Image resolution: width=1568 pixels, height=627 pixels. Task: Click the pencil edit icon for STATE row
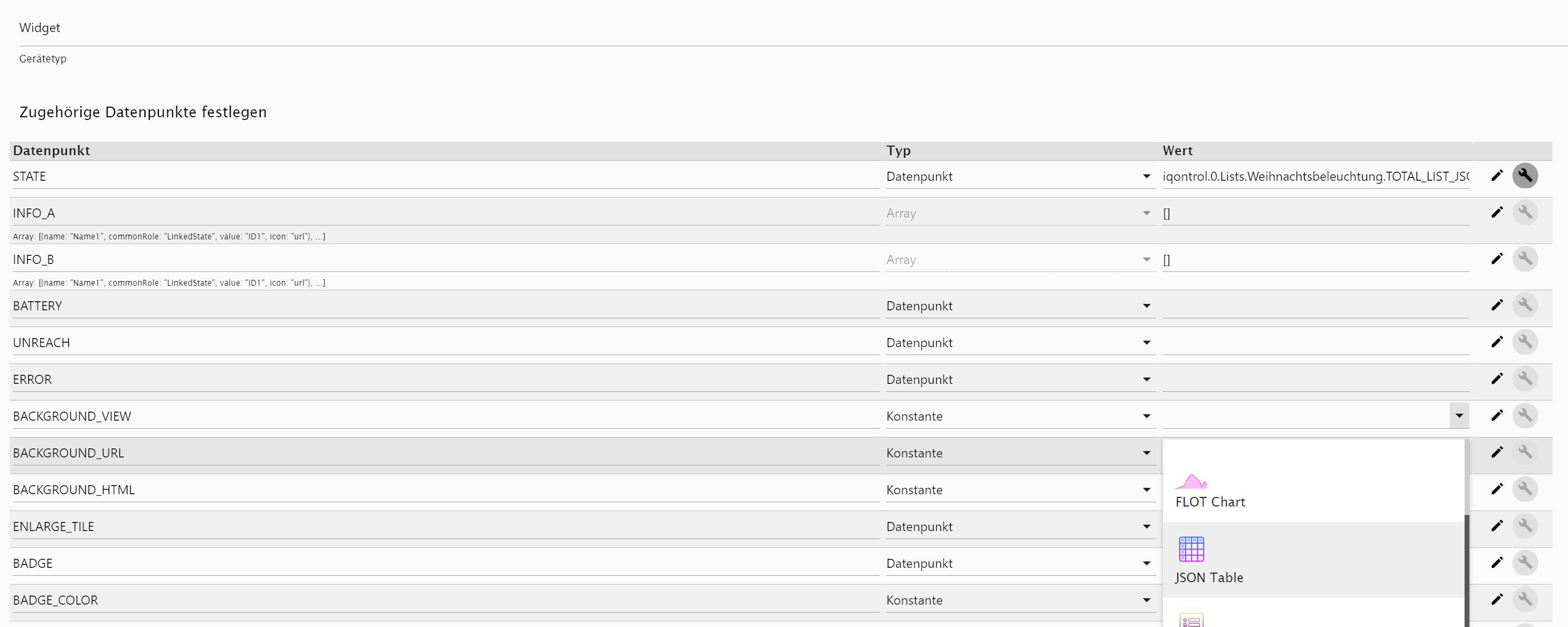(x=1497, y=176)
